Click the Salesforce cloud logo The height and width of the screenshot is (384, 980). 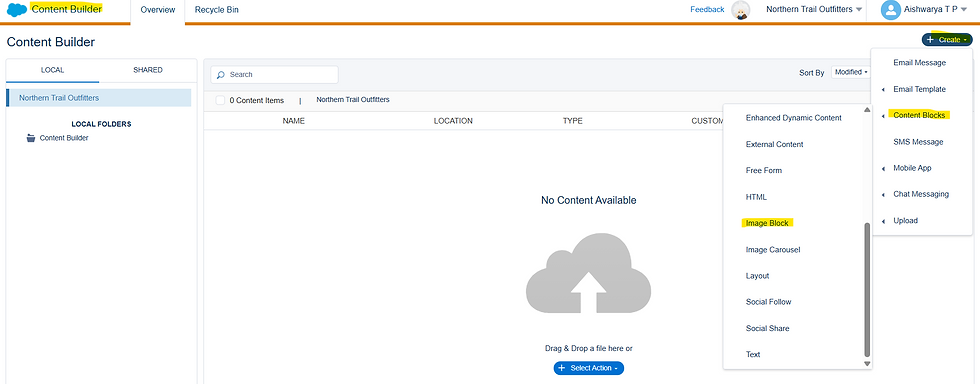point(17,10)
